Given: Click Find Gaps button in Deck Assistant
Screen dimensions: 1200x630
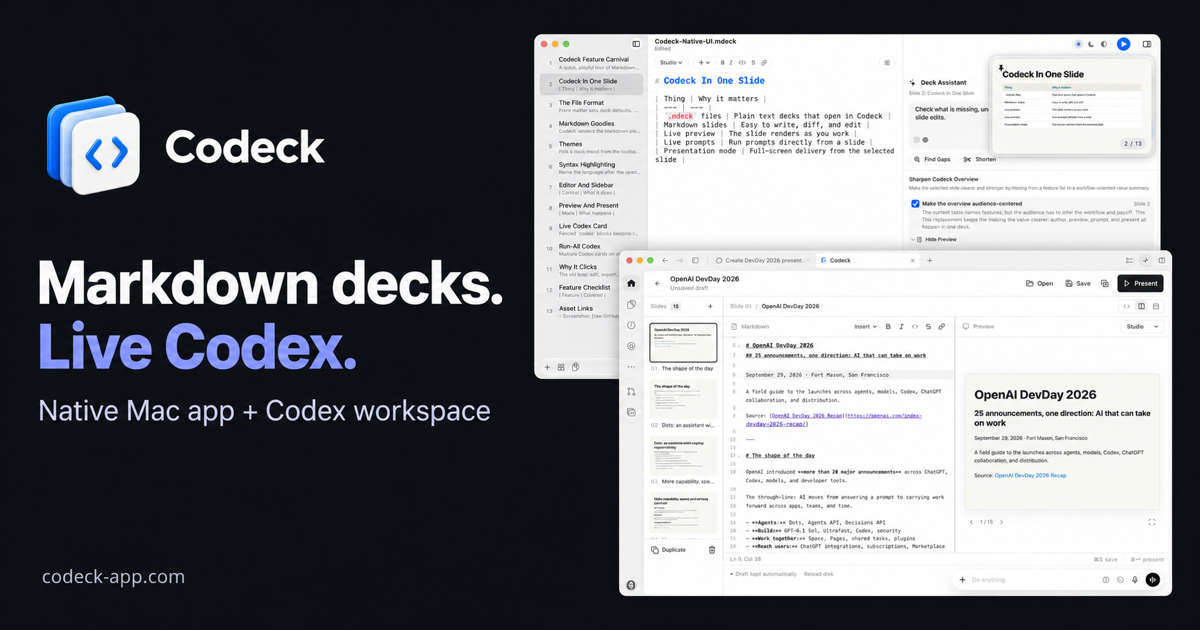Looking at the screenshot, I should click(x=932, y=159).
